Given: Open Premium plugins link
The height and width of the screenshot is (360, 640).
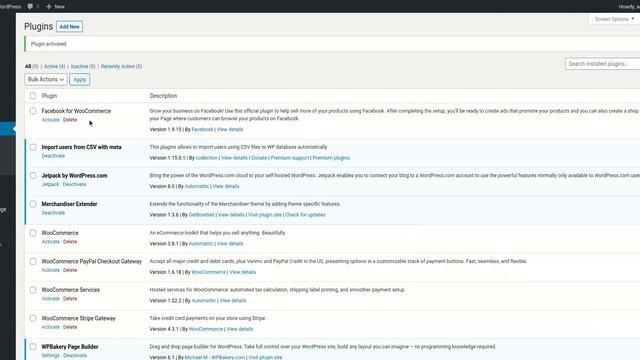Looking at the screenshot, I should pyautogui.click(x=331, y=158).
